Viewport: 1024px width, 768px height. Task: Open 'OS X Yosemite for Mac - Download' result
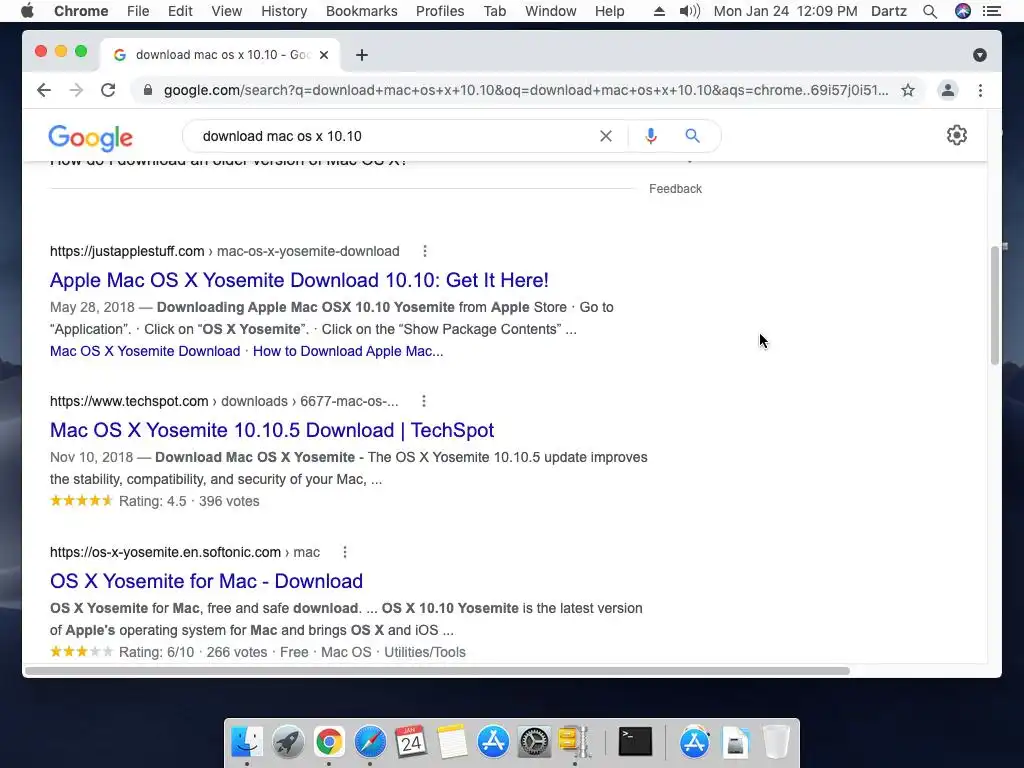206,581
